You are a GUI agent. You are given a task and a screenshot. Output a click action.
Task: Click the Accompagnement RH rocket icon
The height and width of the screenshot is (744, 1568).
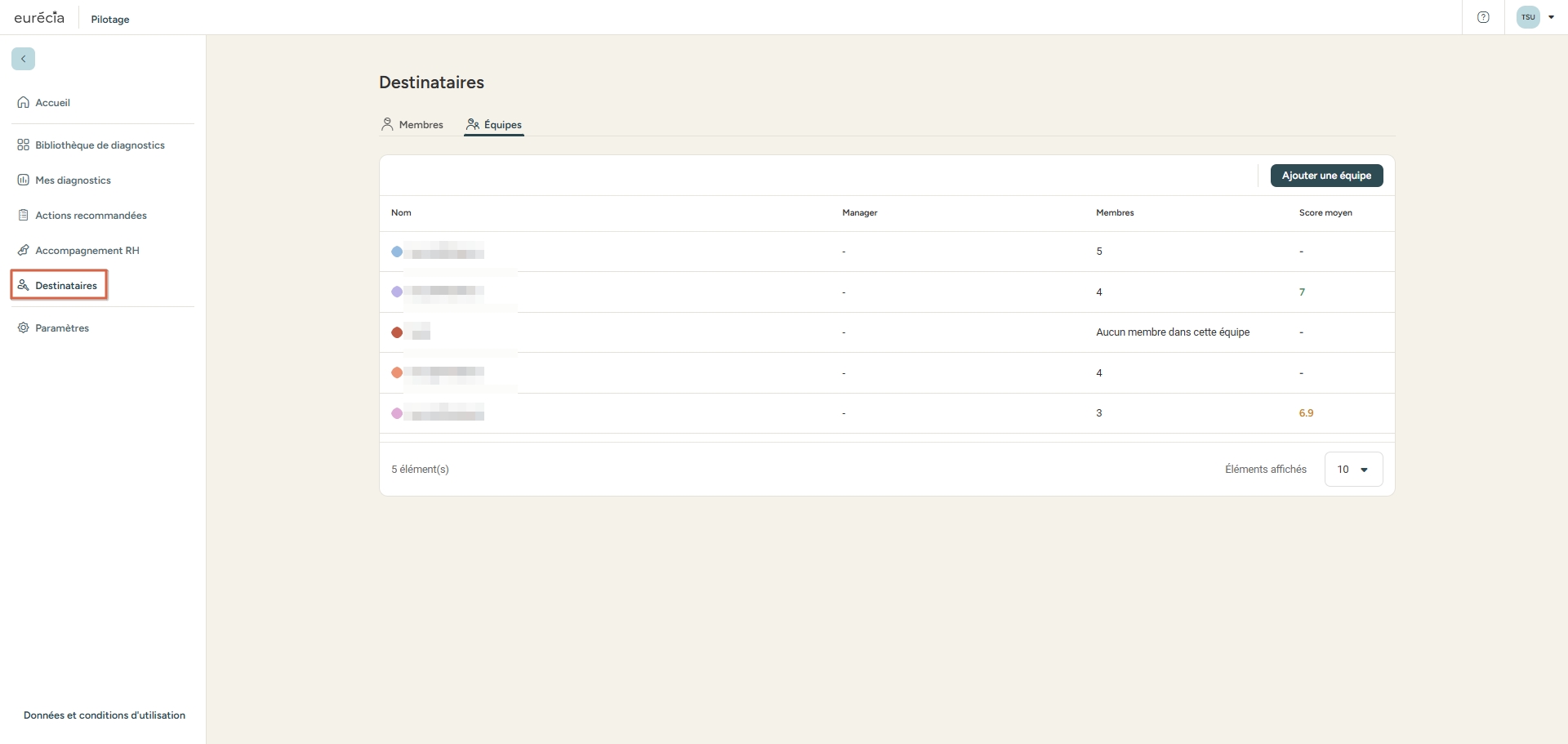(x=23, y=251)
